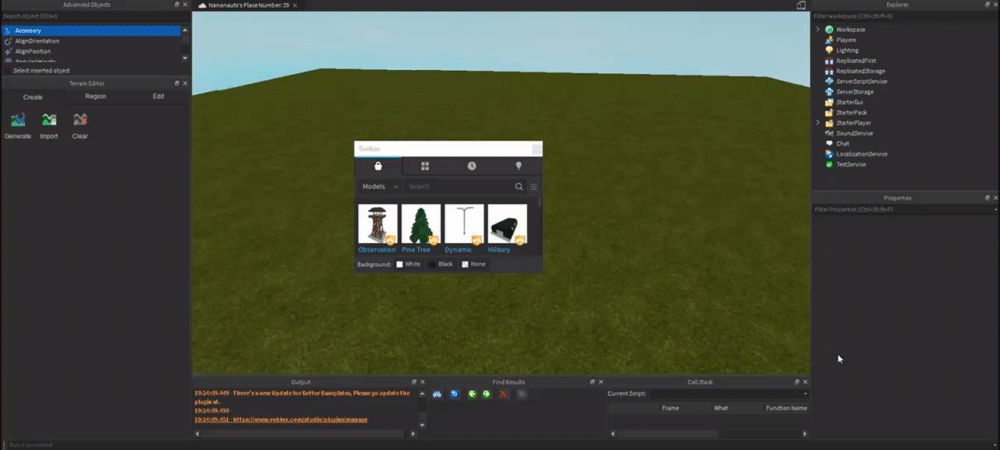1000x450 pixels.
Task: Click the Advanced Objects list up arrow
Action: point(185,30)
